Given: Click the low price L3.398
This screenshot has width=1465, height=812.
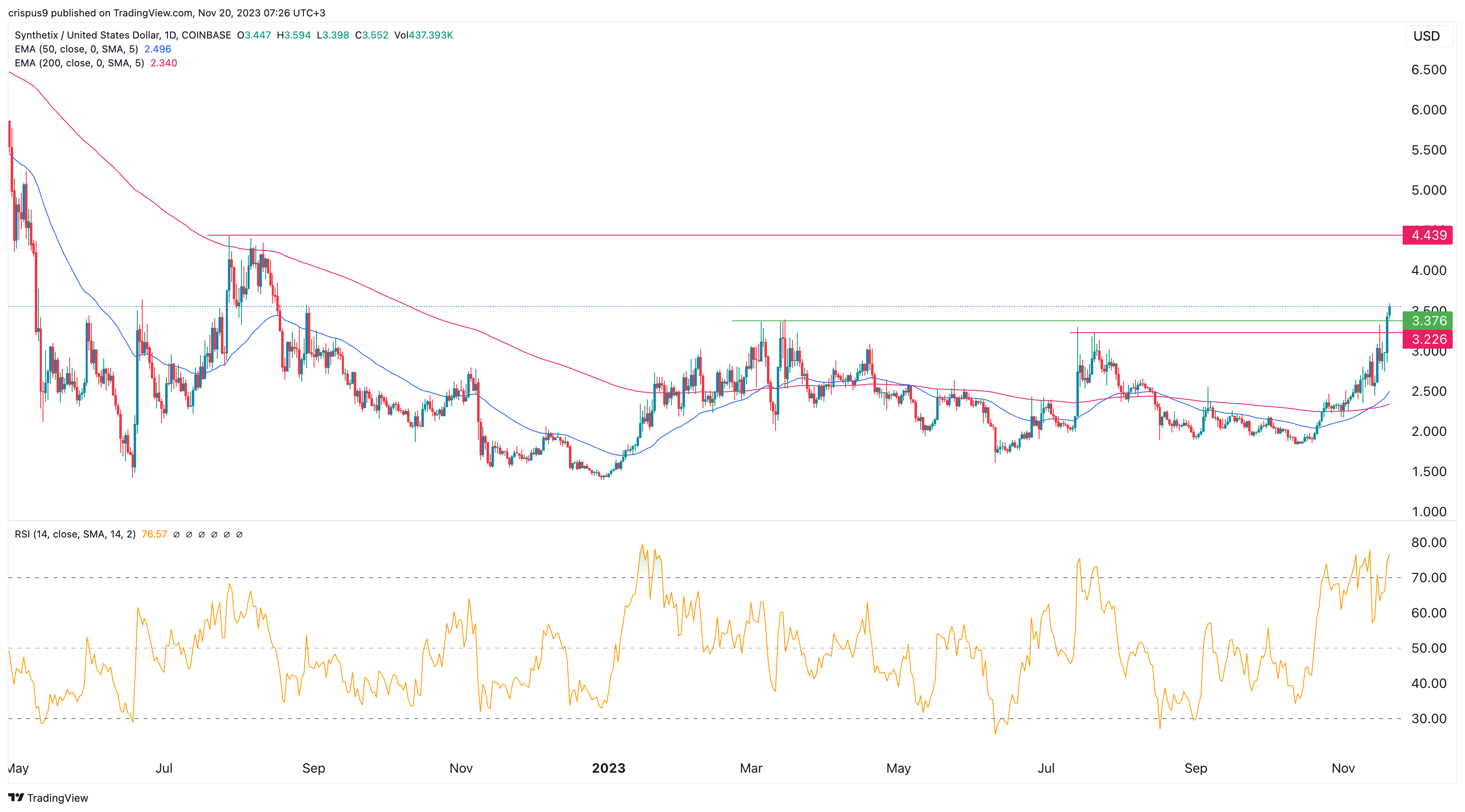Looking at the screenshot, I should tap(333, 35).
